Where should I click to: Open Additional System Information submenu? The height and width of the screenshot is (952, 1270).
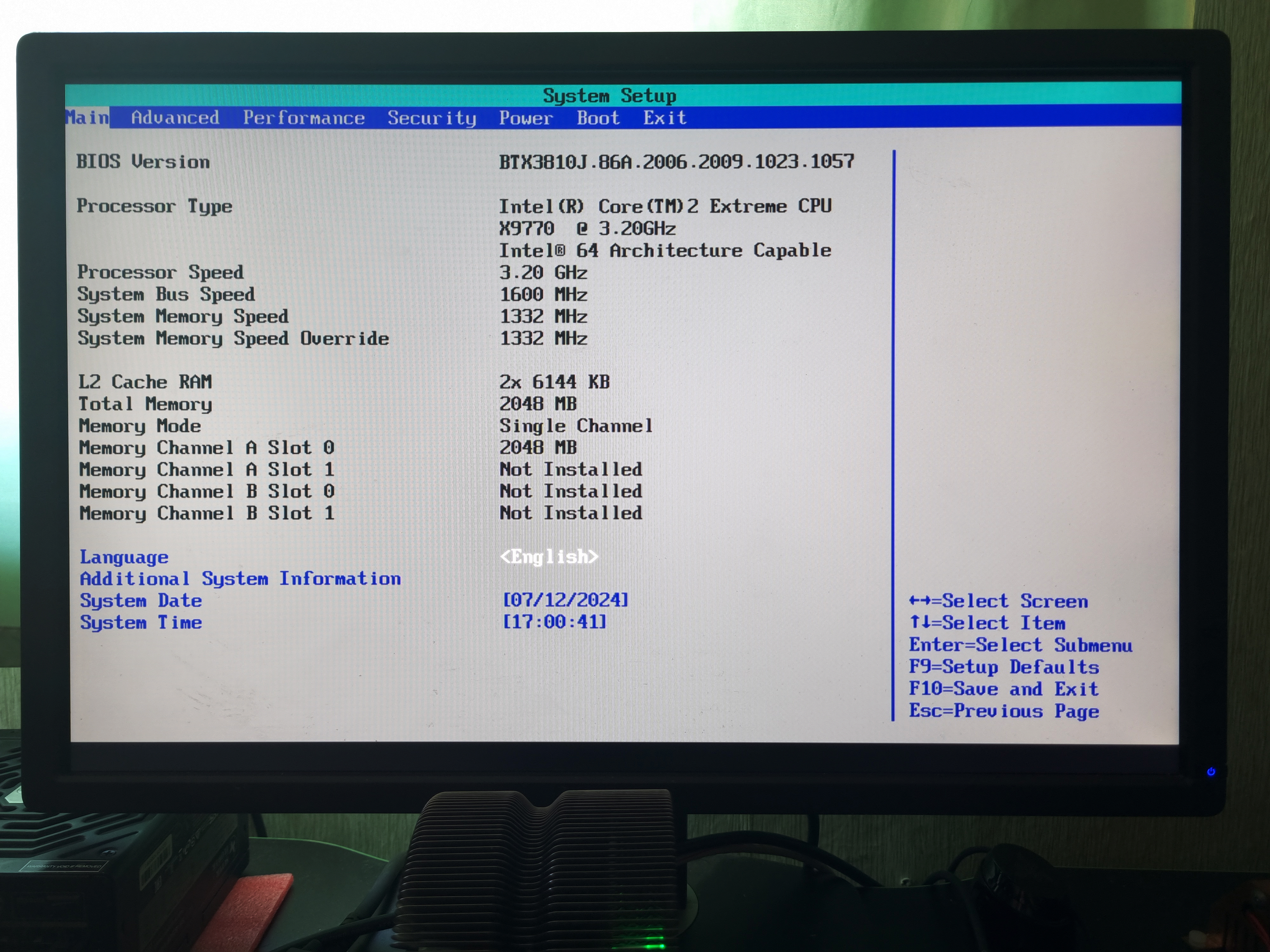click(240, 578)
